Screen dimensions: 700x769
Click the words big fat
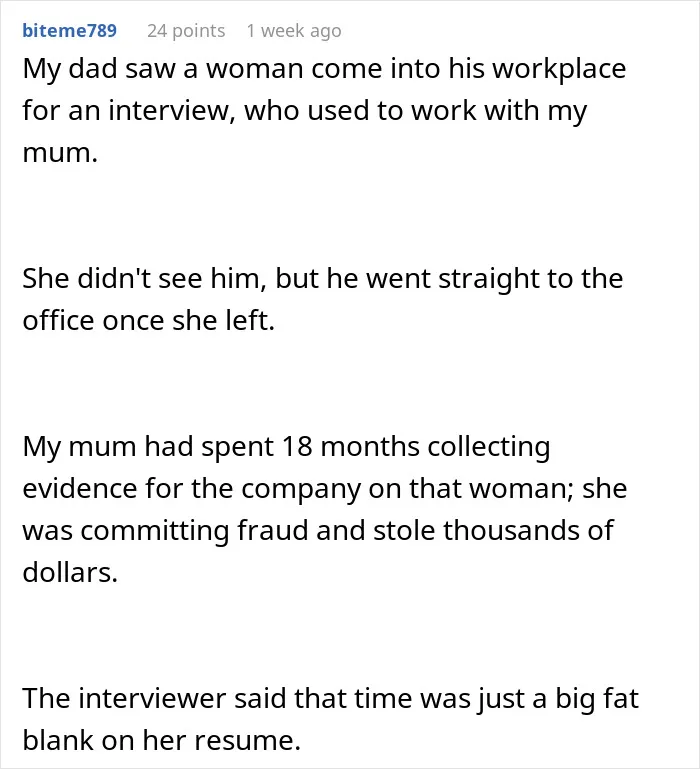tap(597, 699)
